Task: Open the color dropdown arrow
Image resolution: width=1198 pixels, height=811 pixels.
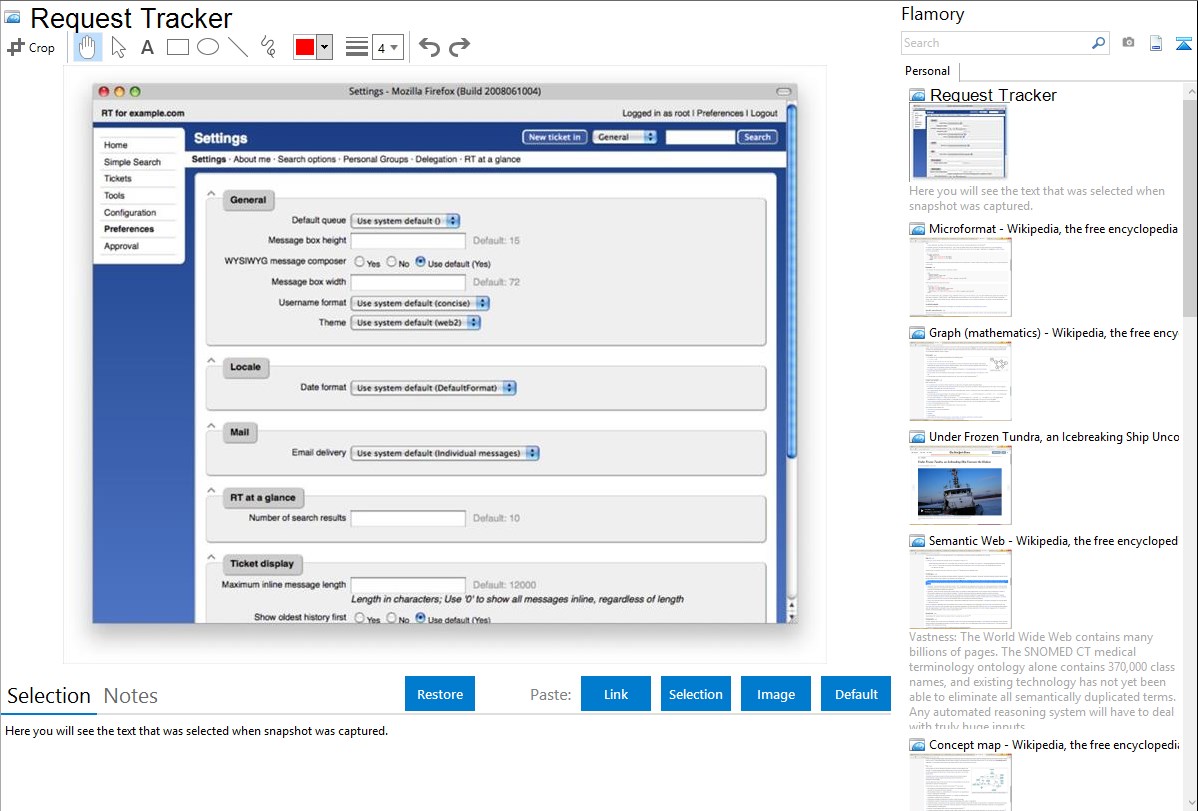Action: point(324,47)
